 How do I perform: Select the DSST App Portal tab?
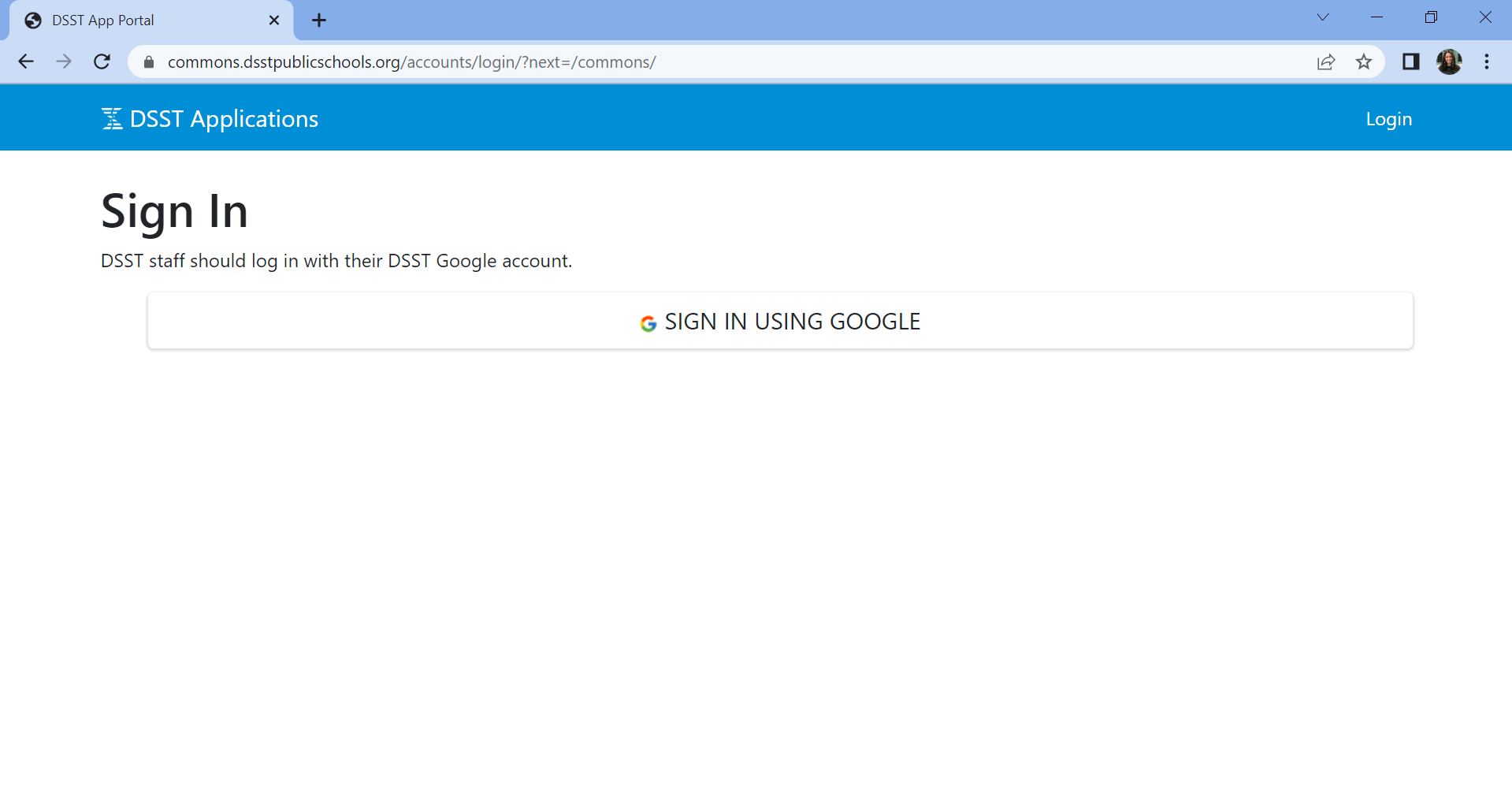tap(150, 20)
